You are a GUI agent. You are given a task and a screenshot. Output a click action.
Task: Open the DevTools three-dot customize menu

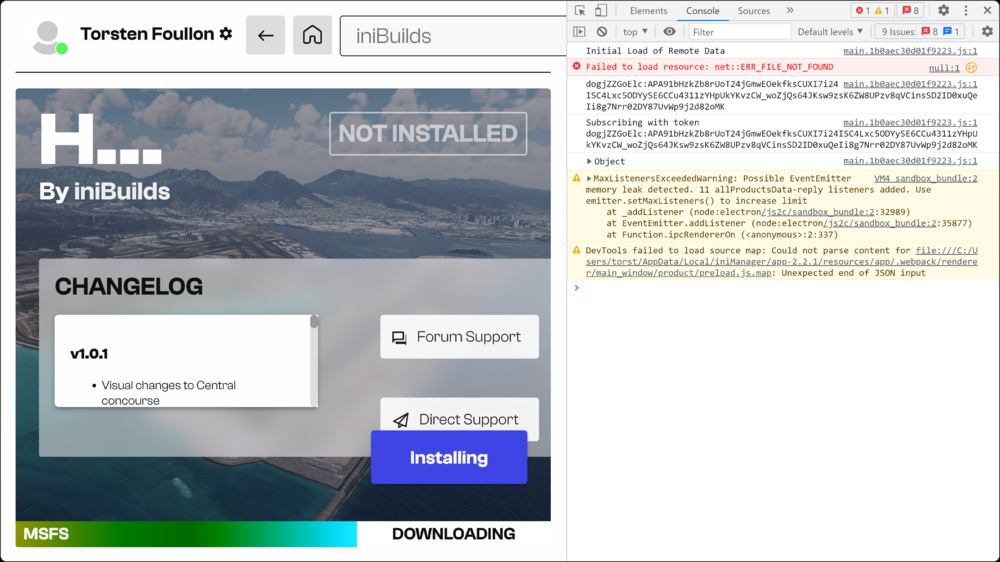coord(966,11)
